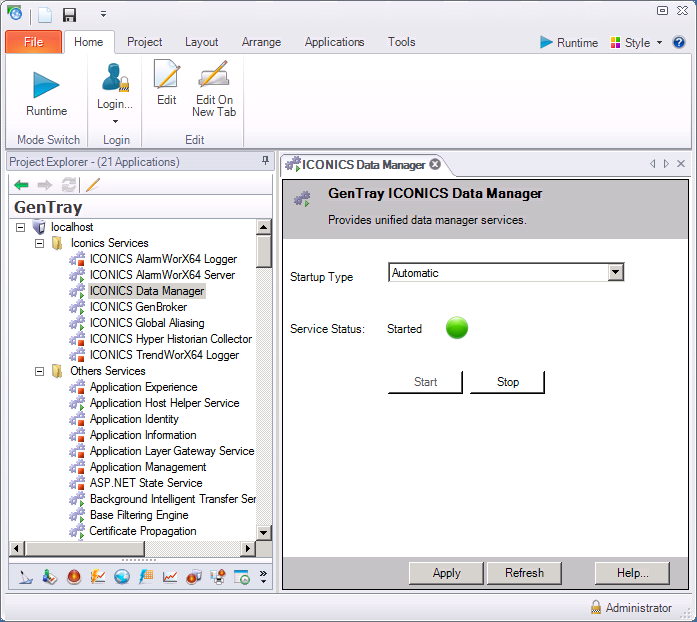Image resolution: width=697 pixels, height=622 pixels.
Task: Click the Edit document pencil icon
Action: point(166,76)
